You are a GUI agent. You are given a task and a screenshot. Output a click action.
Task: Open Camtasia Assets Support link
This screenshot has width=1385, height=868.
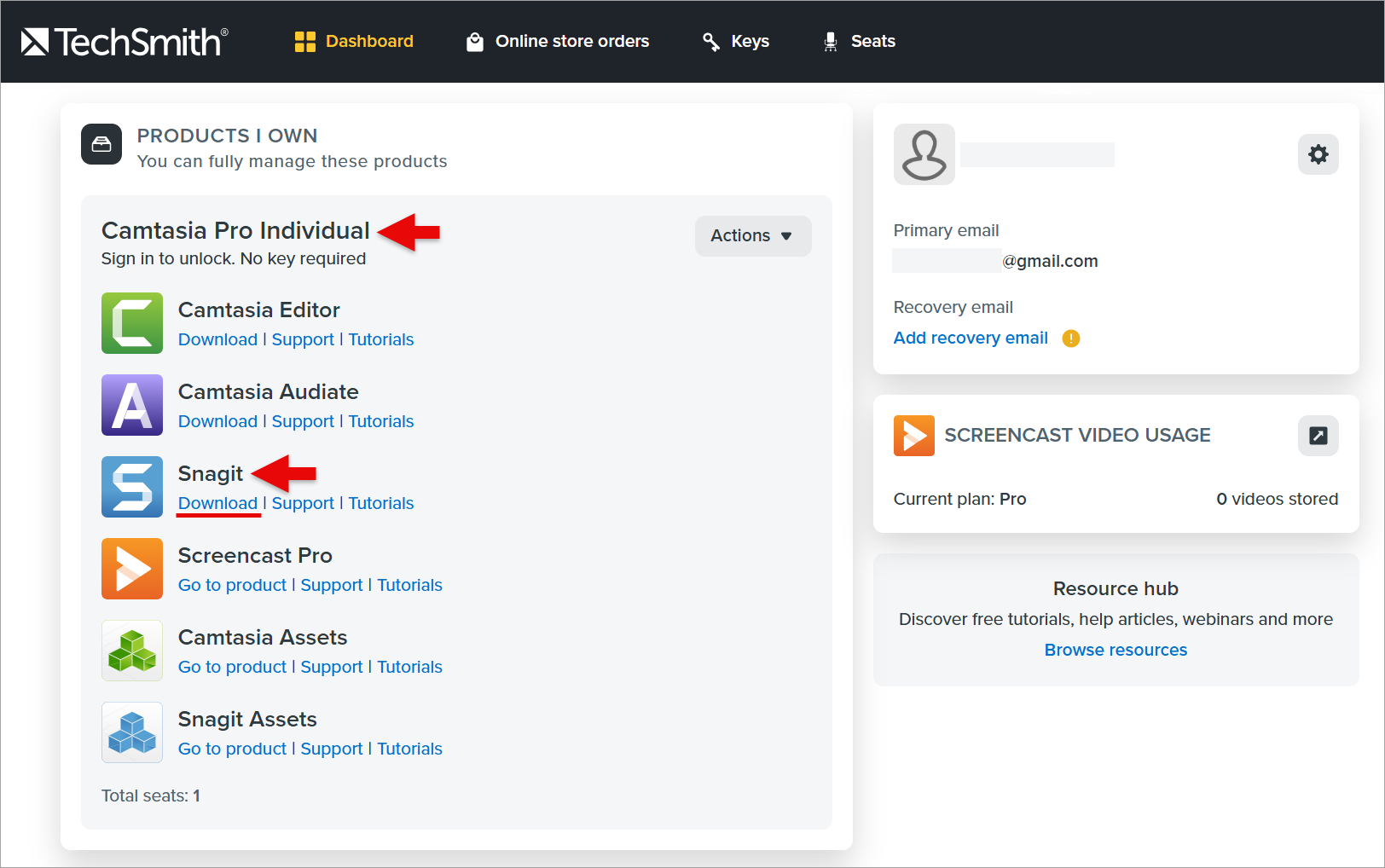332,667
